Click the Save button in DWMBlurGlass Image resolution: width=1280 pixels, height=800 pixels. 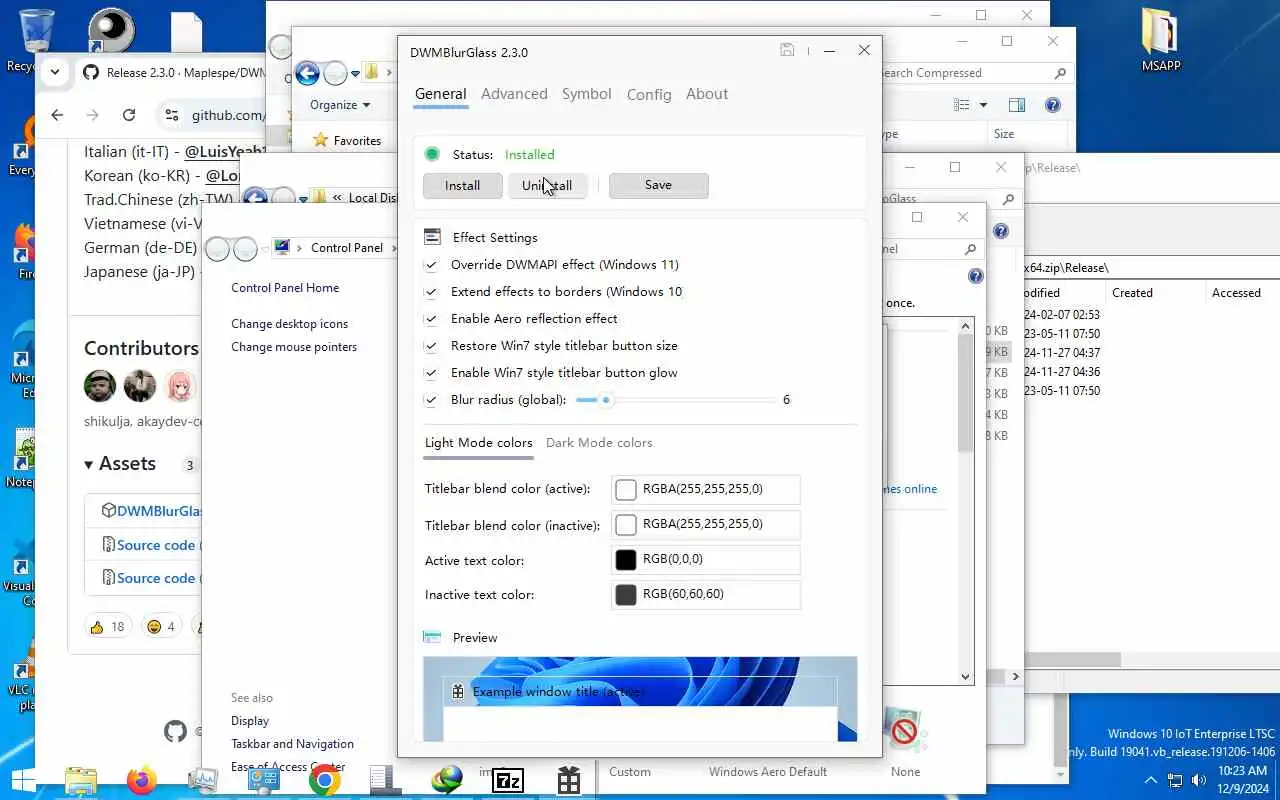[658, 185]
